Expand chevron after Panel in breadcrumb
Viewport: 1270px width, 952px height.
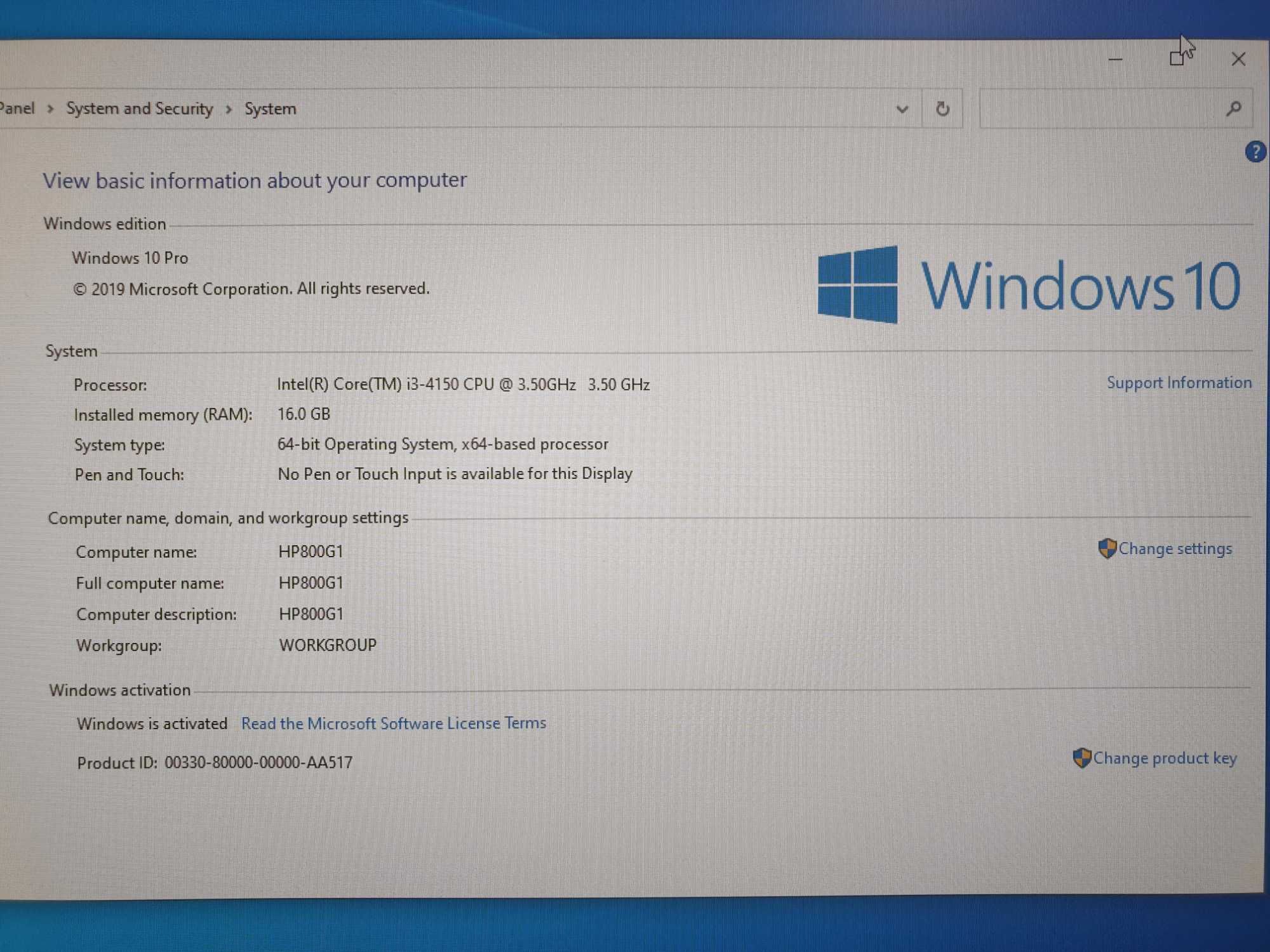[50, 109]
